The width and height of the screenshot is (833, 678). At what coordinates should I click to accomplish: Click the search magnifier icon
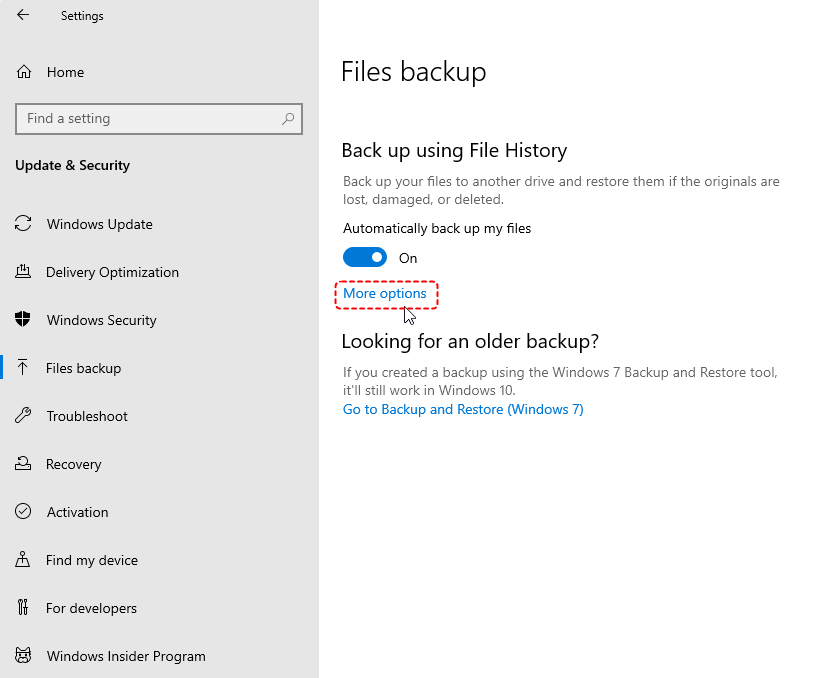[x=288, y=118]
